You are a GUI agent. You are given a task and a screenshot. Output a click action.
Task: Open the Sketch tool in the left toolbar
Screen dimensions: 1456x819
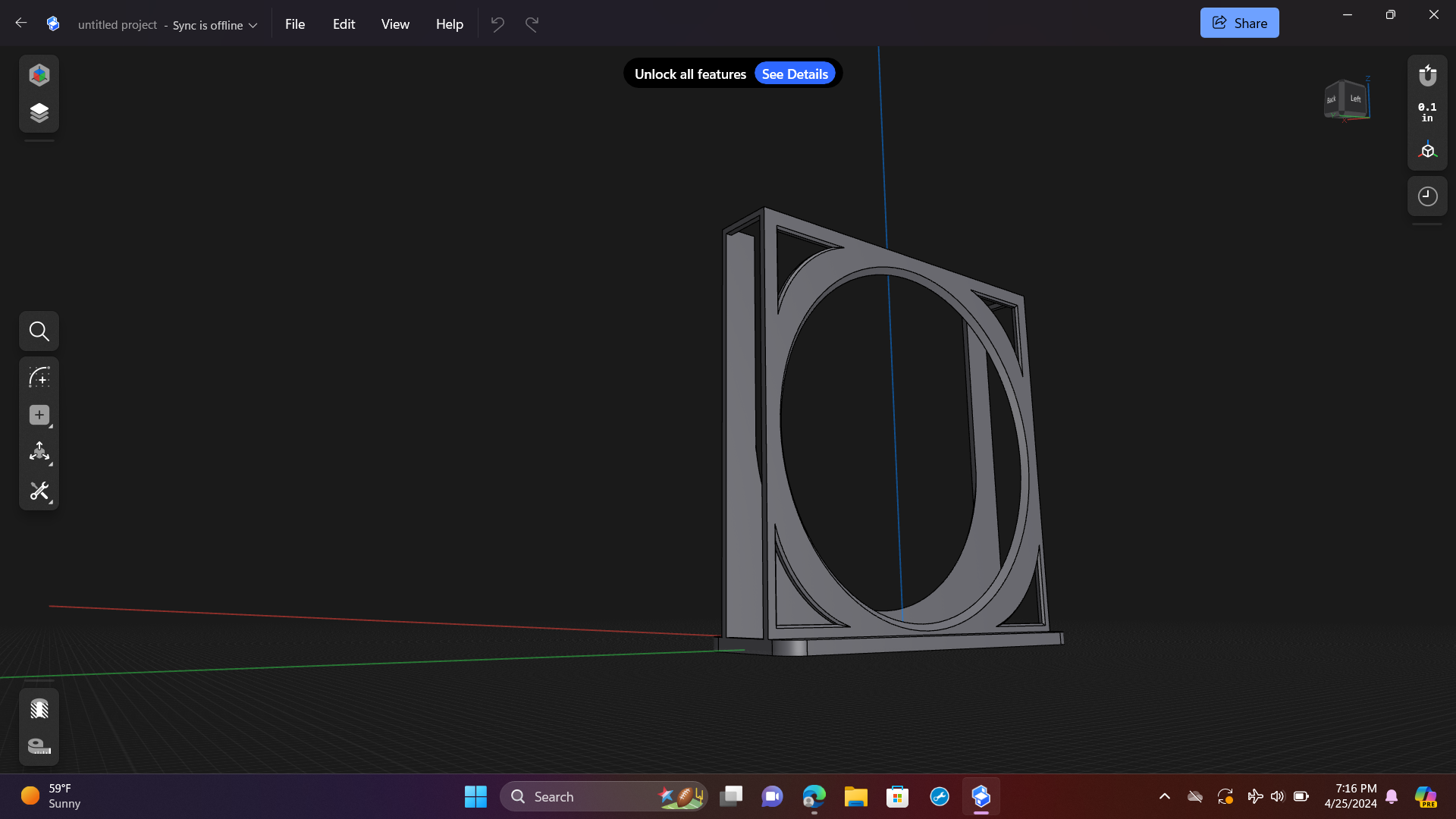(x=39, y=377)
